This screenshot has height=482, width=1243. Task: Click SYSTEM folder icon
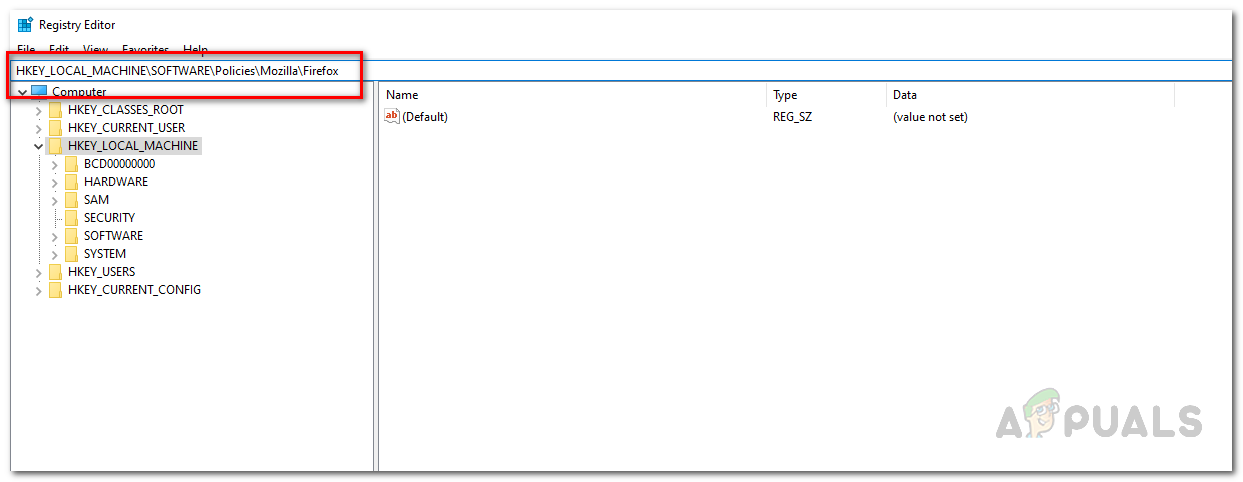point(71,254)
